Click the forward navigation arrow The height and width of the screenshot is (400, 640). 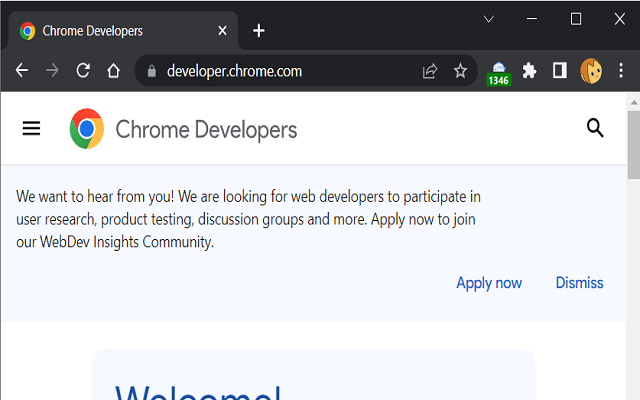(x=52, y=71)
